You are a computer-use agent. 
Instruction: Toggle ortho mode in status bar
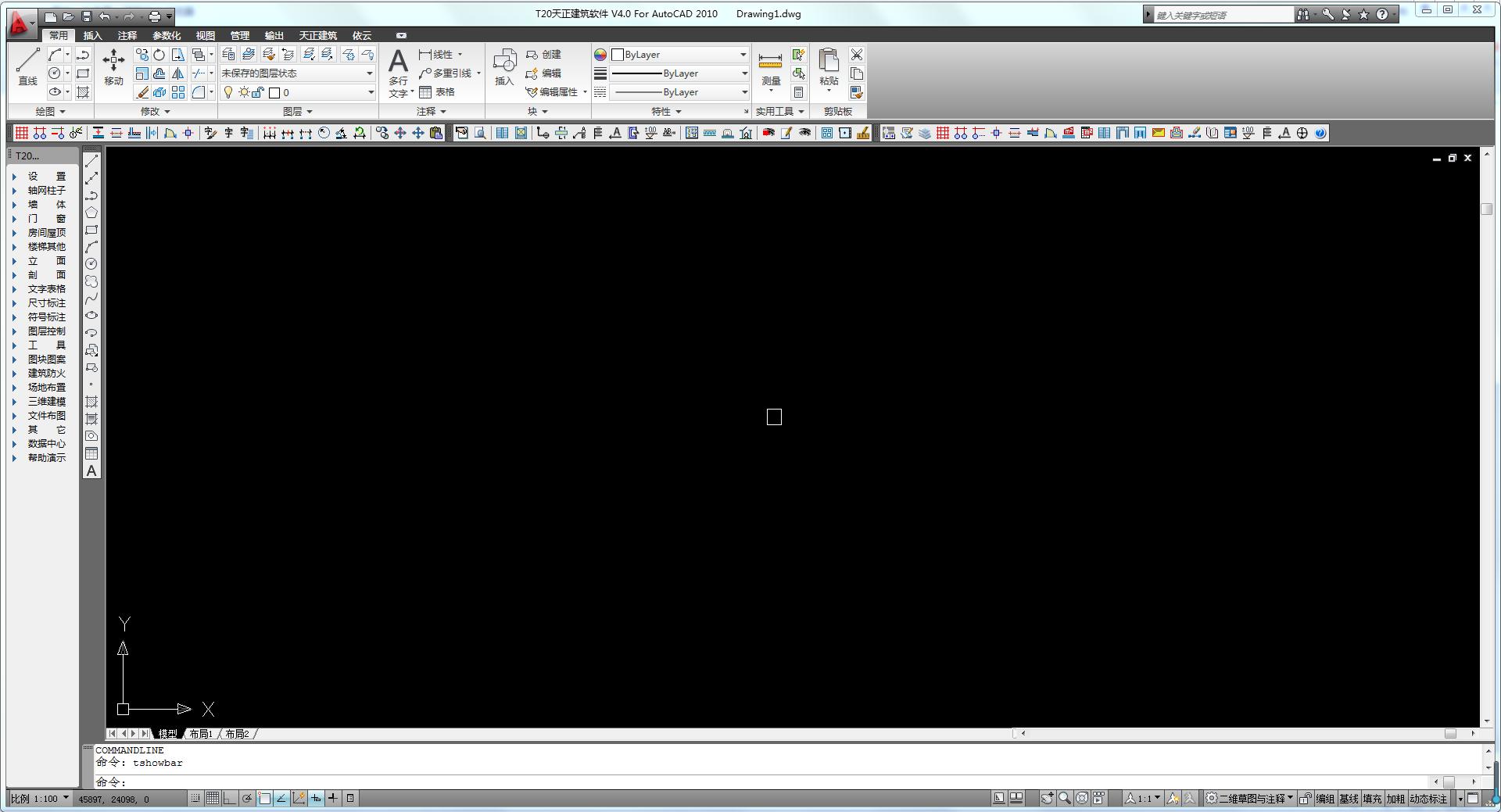click(x=229, y=798)
